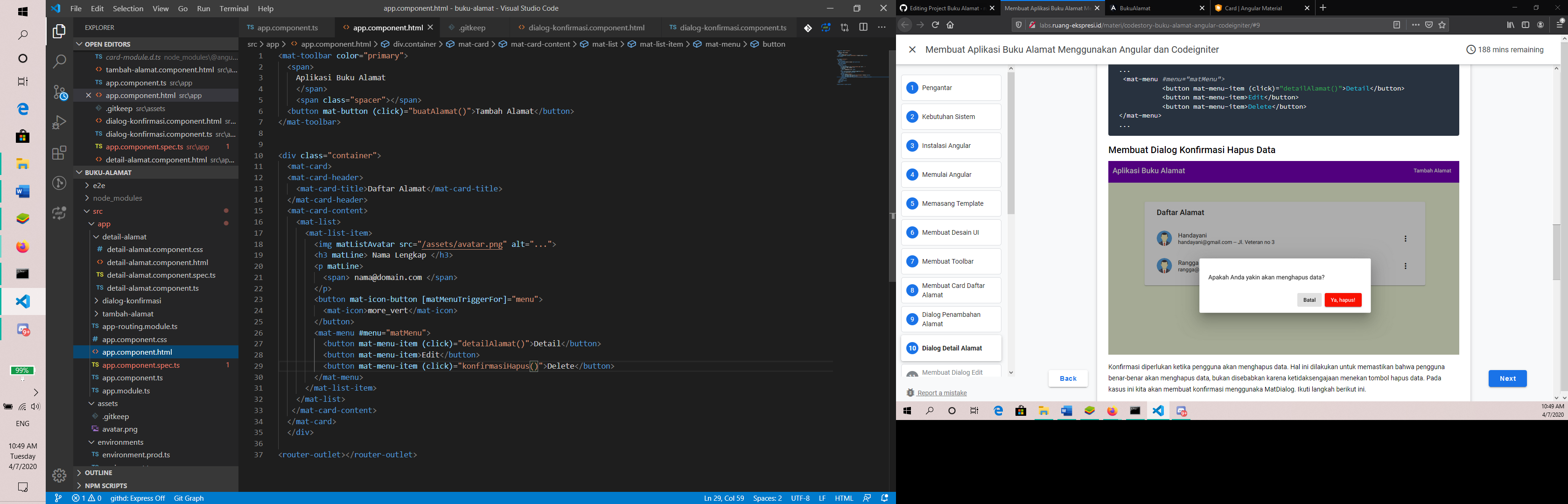Collapse the OPEN EDITORS section
Image resolution: width=1568 pixels, height=504 pixels.
[156, 44]
